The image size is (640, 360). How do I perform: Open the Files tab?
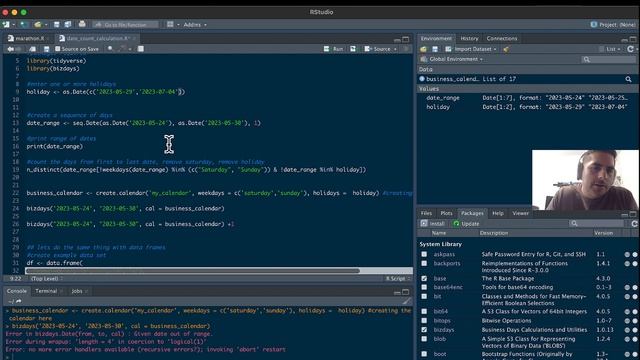pyautogui.click(x=426, y=213)
